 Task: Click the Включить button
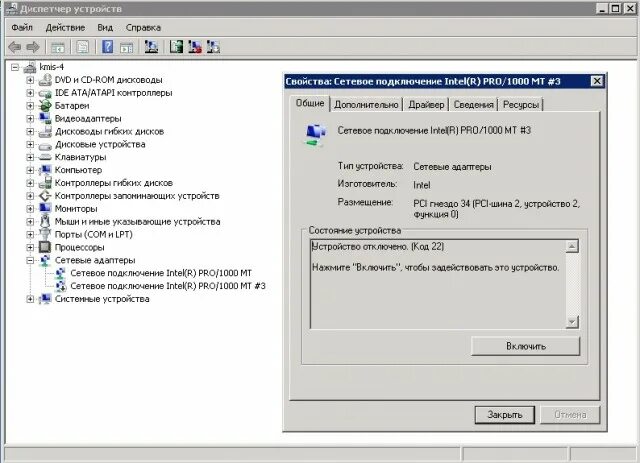pos(526,346)
